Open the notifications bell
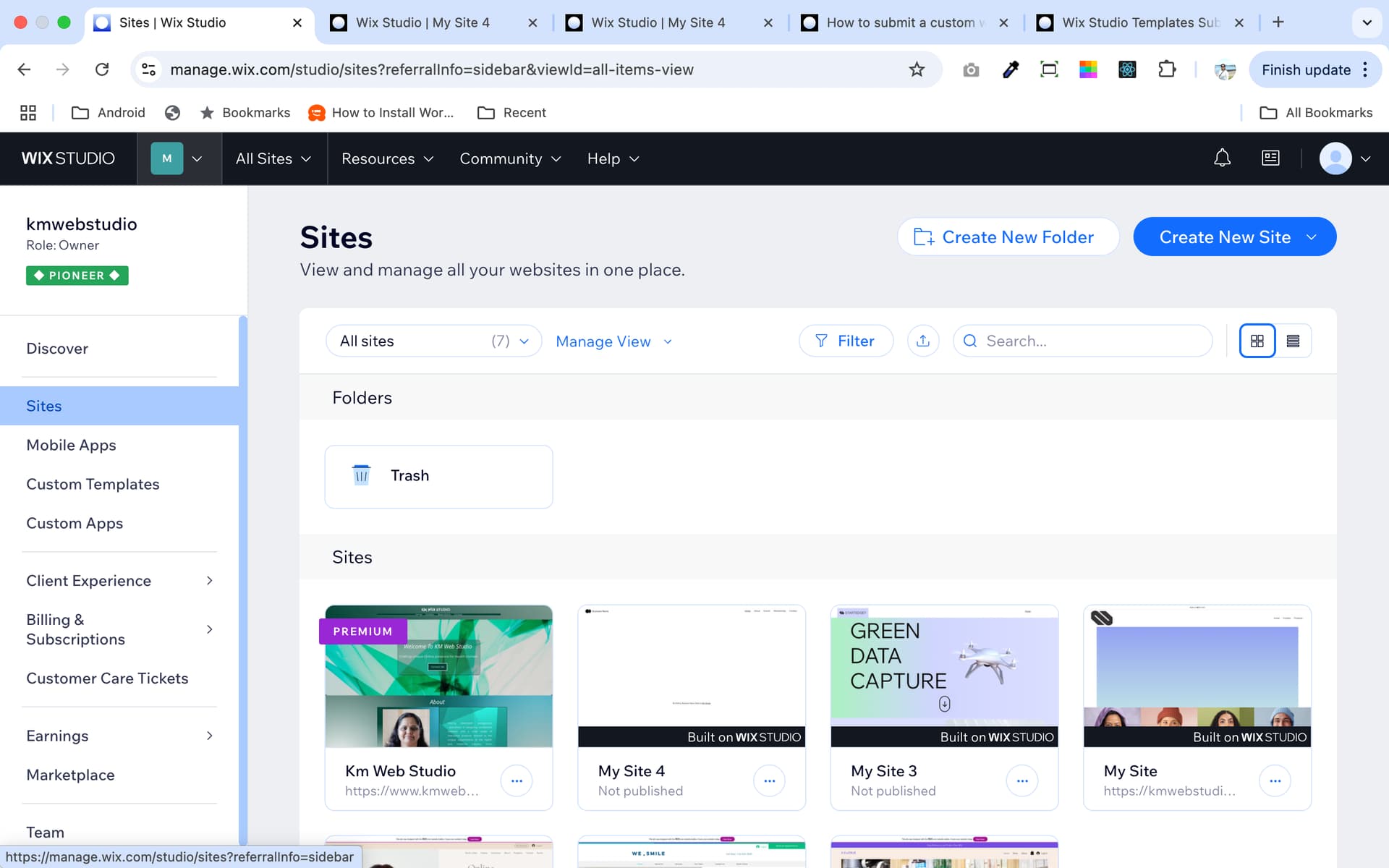This screenshot has width=1389, height=868. [1222, 158]
